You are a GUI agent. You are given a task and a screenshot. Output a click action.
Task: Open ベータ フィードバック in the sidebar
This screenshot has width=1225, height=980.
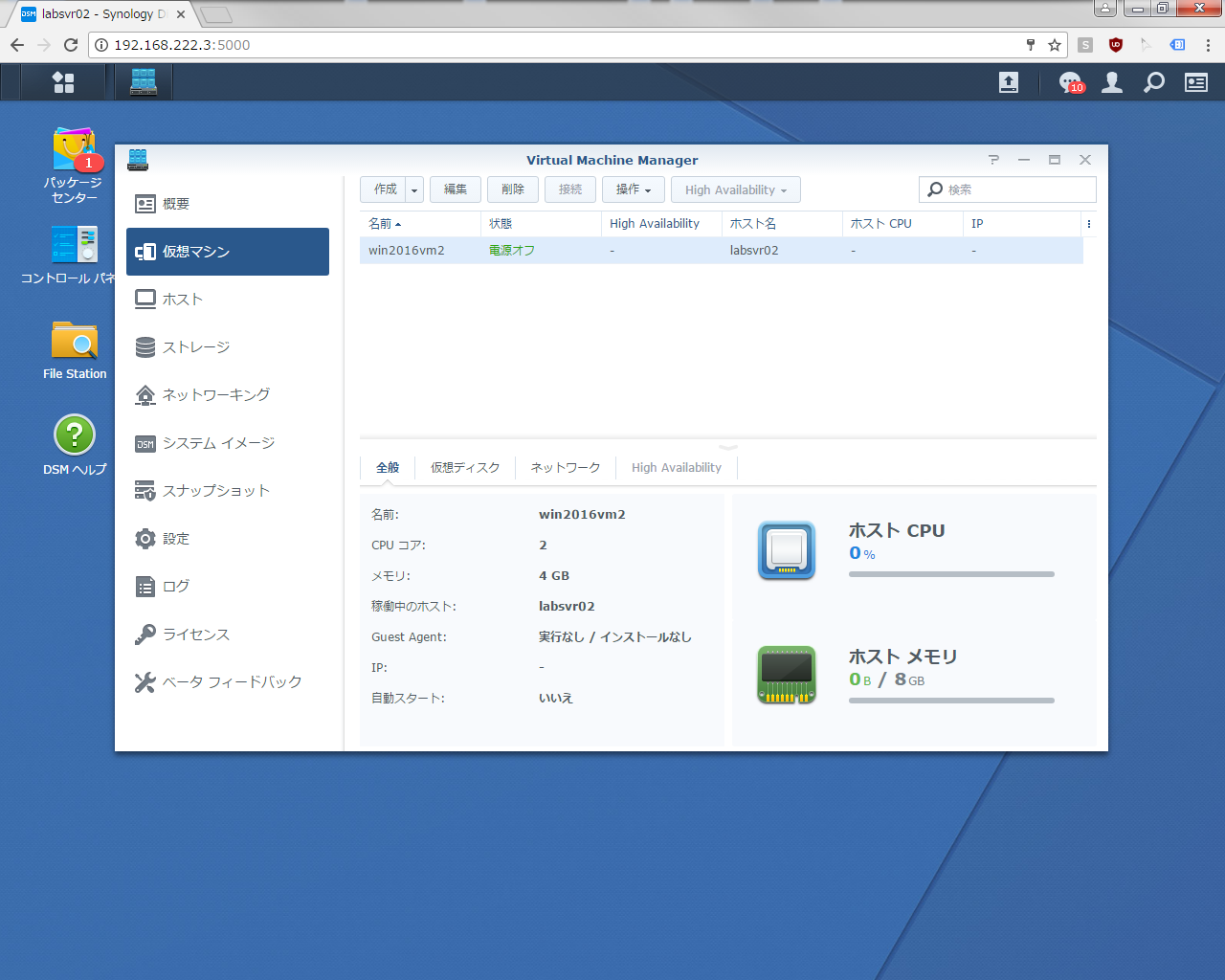(x=228, y=682)
